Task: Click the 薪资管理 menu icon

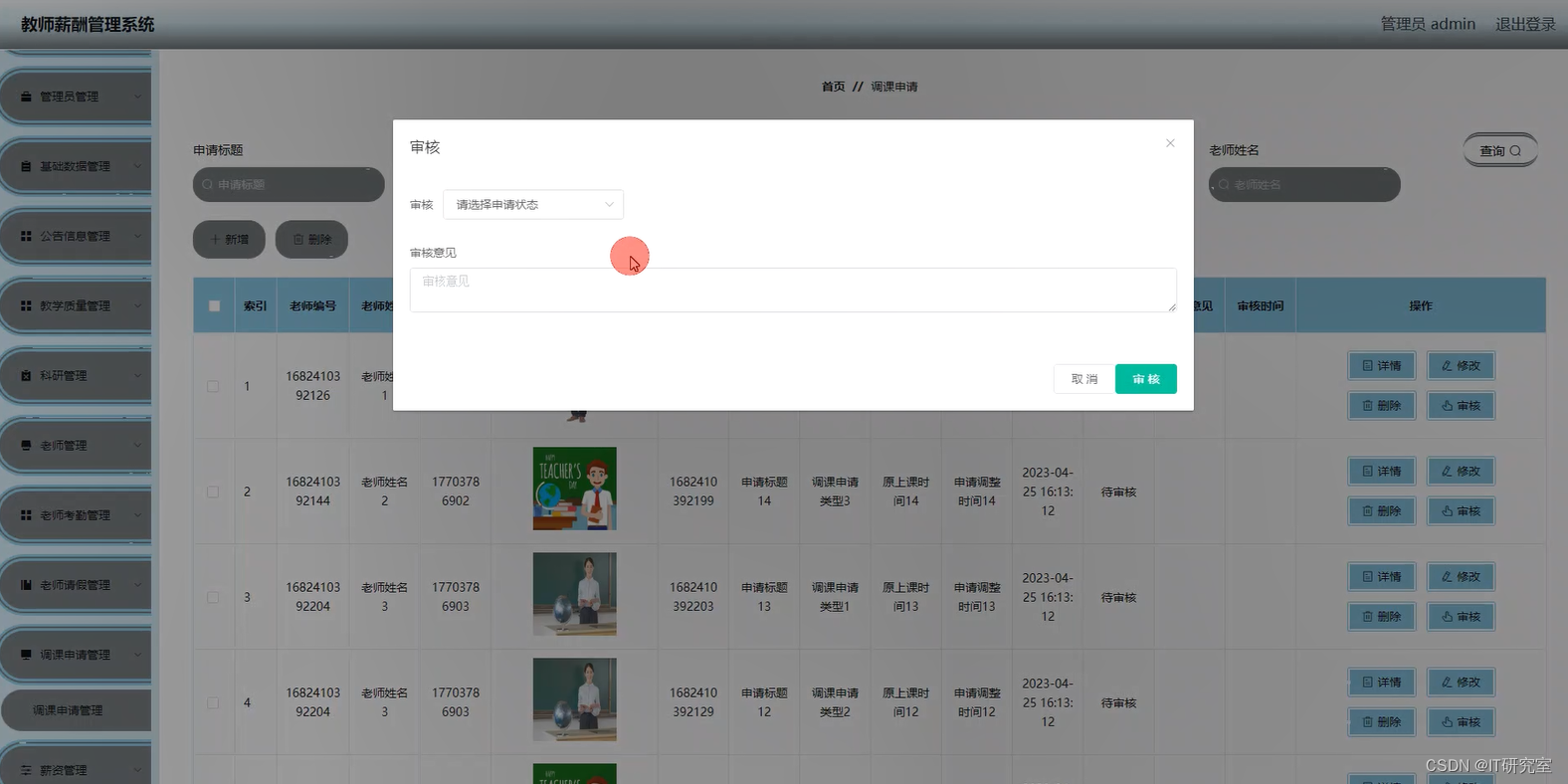Action: coord(26,770)
